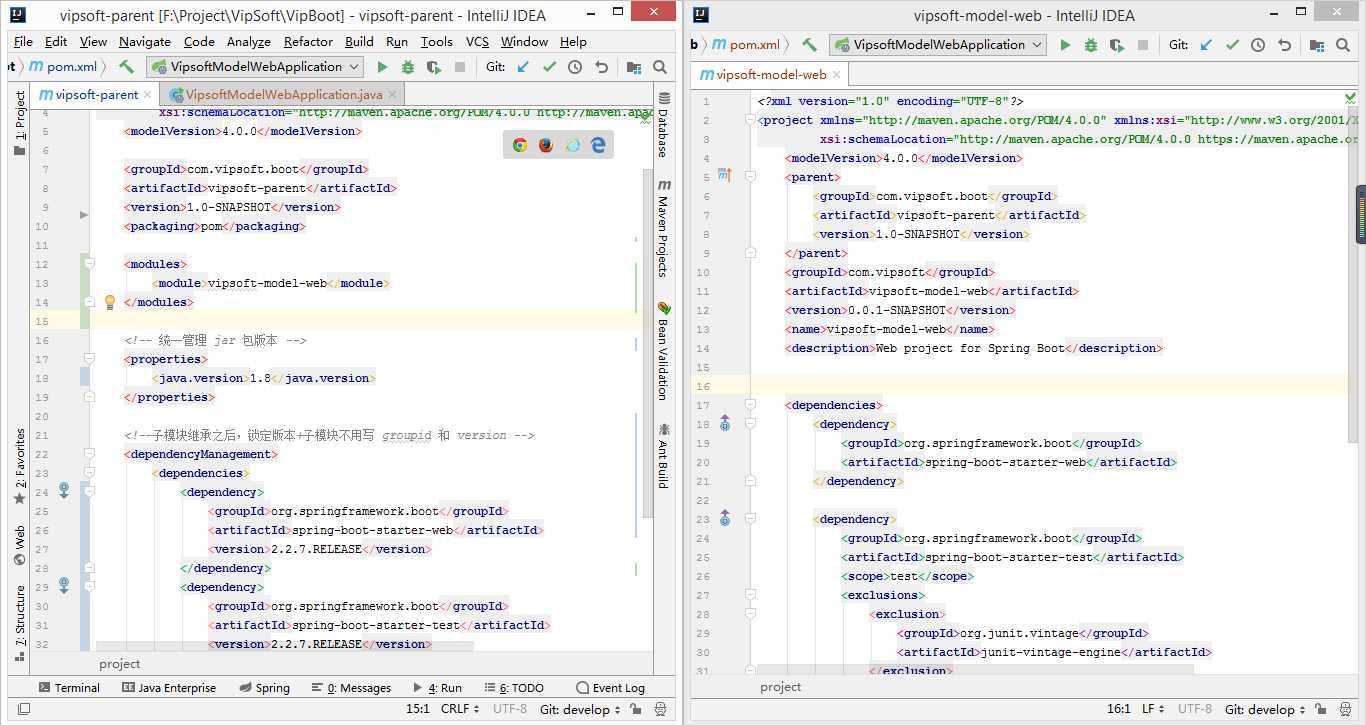The height and width of the screenshot is (725, 1366).
Task: Start debug in vipsoft-parent window
Action: pos(408,67)
